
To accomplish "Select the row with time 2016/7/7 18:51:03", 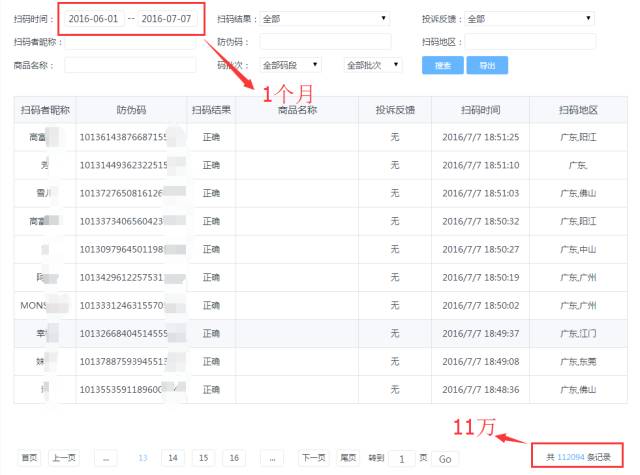I will tap(321, 193).
